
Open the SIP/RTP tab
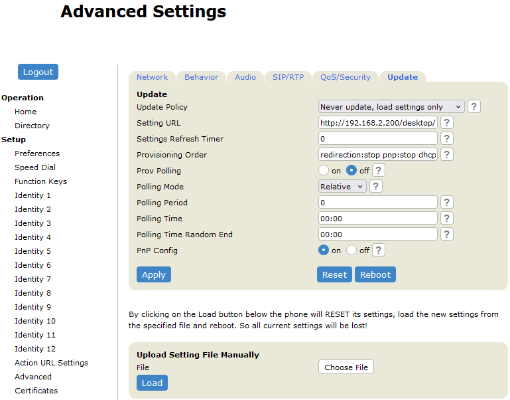point(288,77)
